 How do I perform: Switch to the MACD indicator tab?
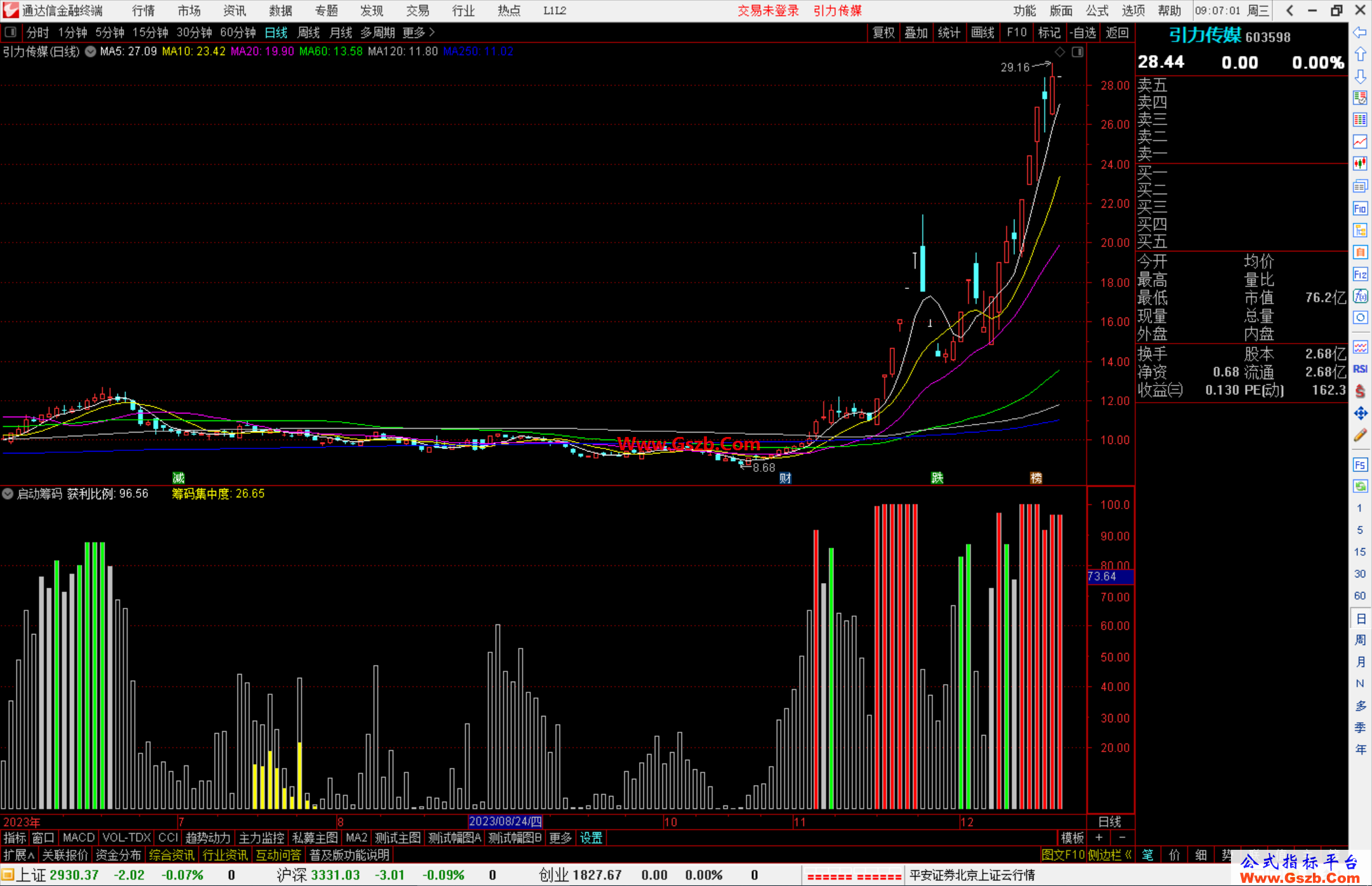tap(78, 838)
